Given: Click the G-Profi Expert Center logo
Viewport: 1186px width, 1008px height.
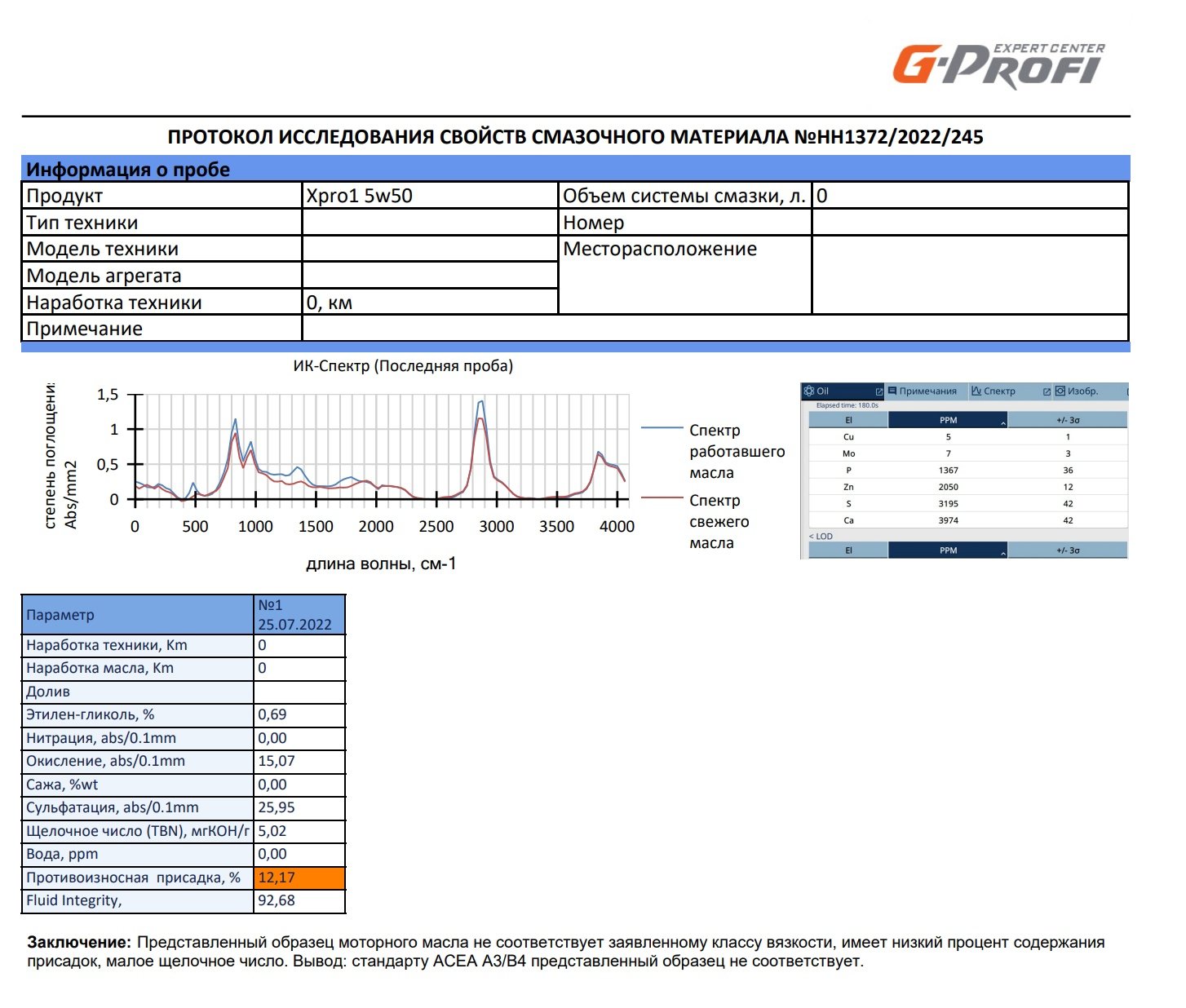Looking at the screenshot, I should click(999, 65).
